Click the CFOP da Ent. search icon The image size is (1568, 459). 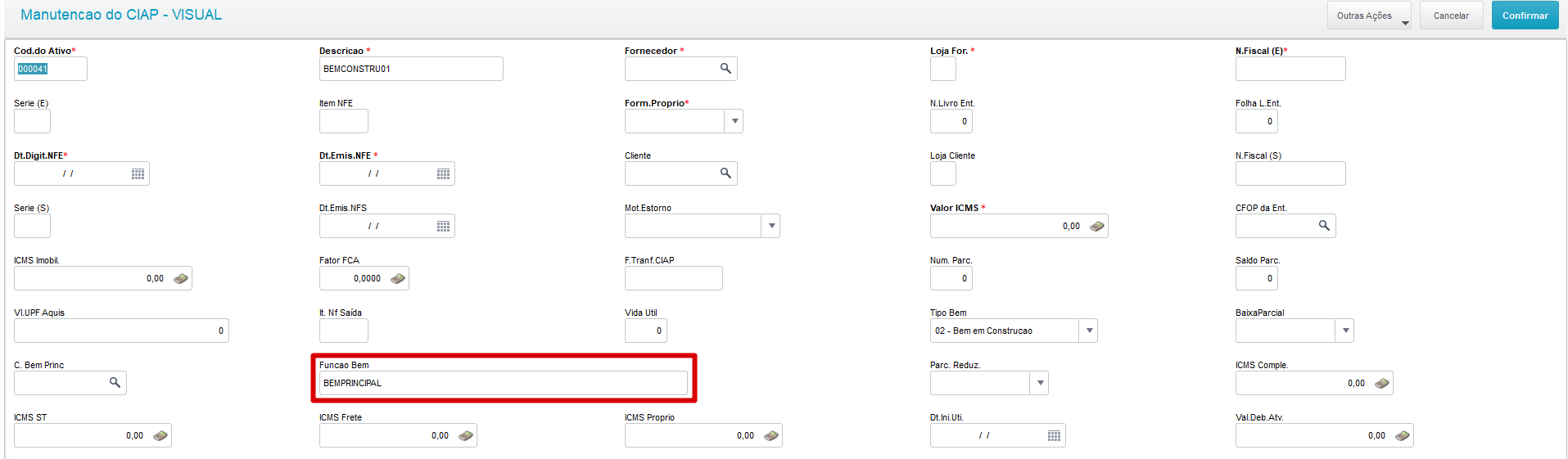tap(1324, 226)
